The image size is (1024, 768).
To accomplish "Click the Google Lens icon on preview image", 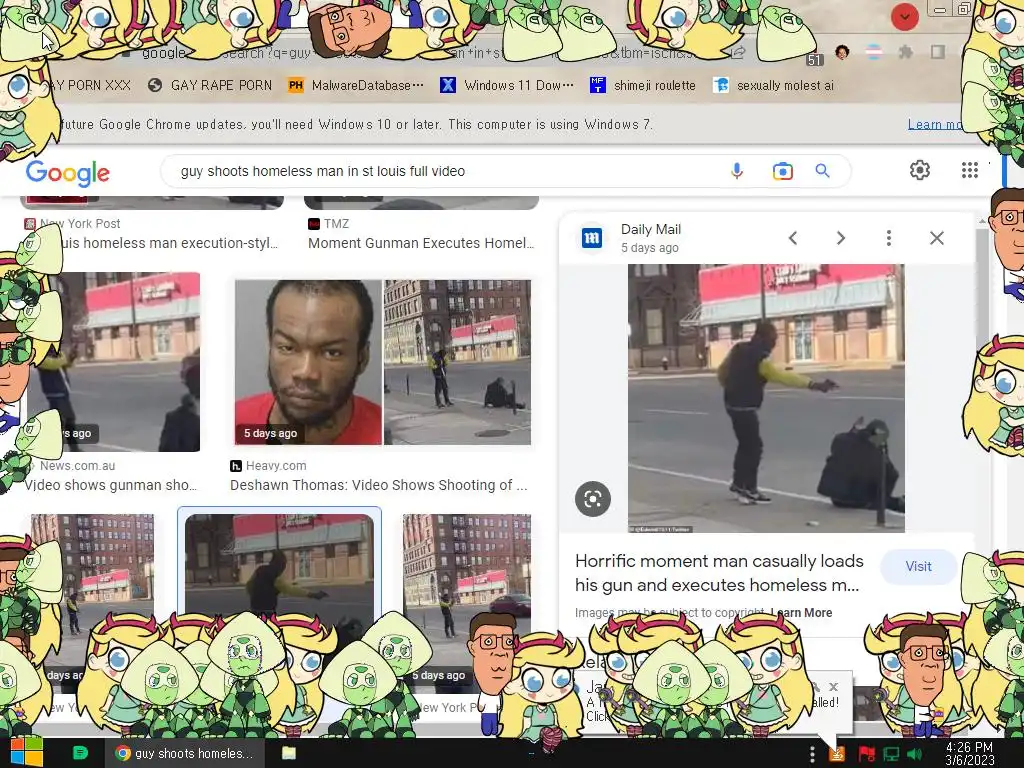I will click(x=592, y=499).
